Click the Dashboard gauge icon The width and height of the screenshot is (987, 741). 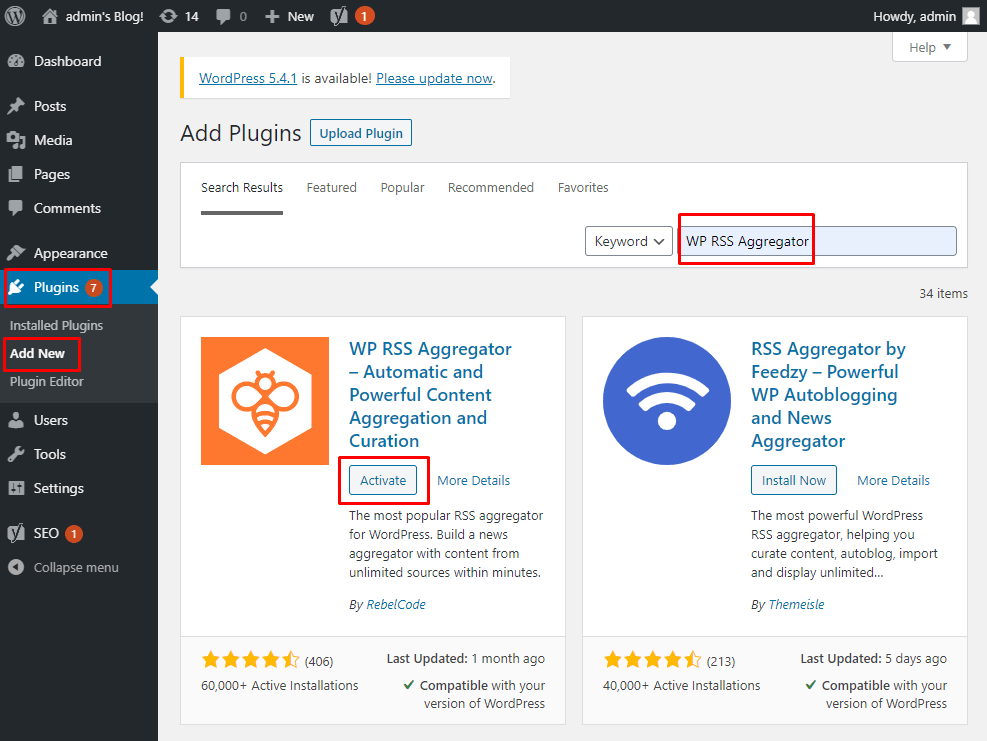(16, 61)
